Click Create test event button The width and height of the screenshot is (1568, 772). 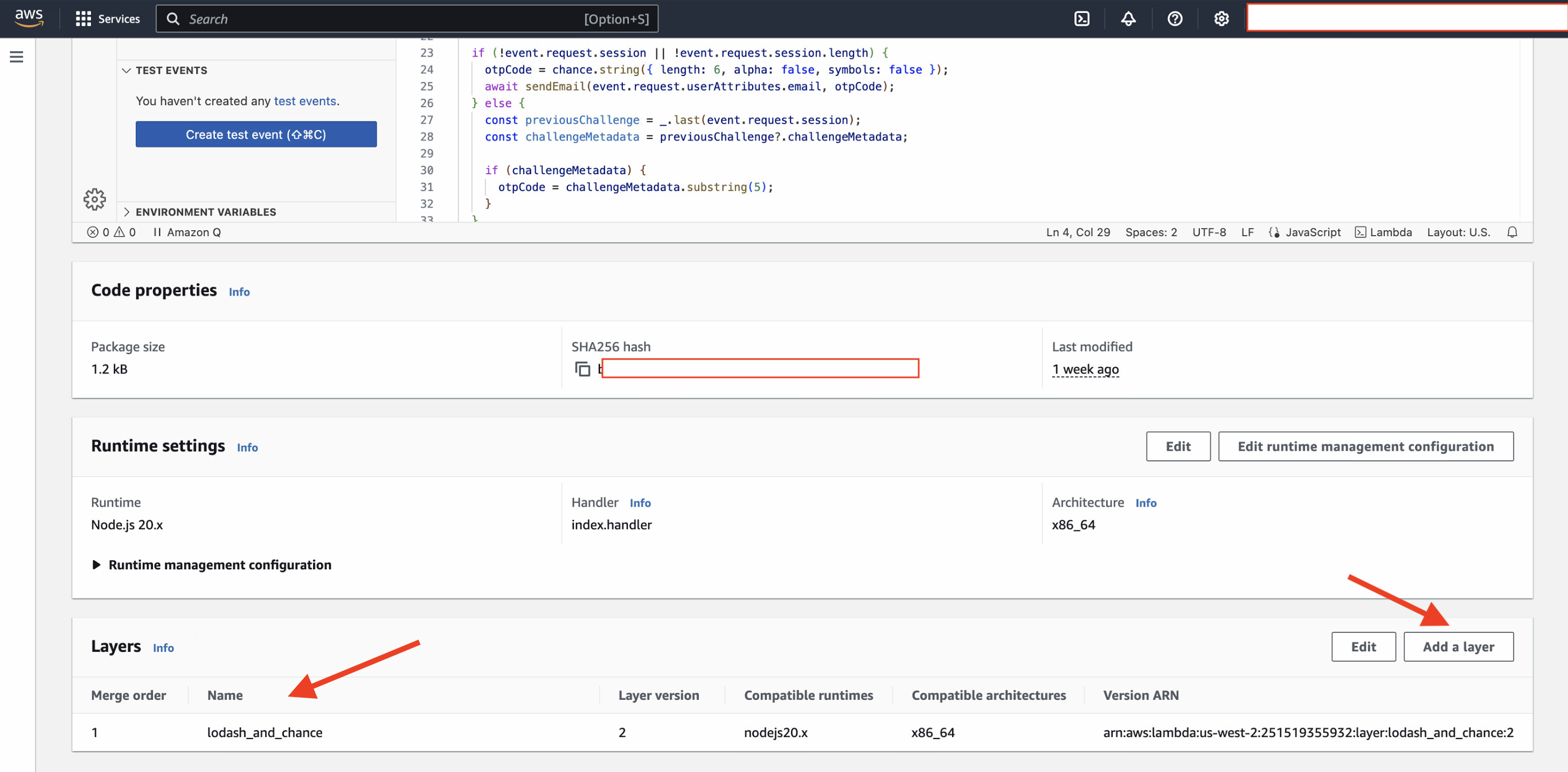point(256,134)
